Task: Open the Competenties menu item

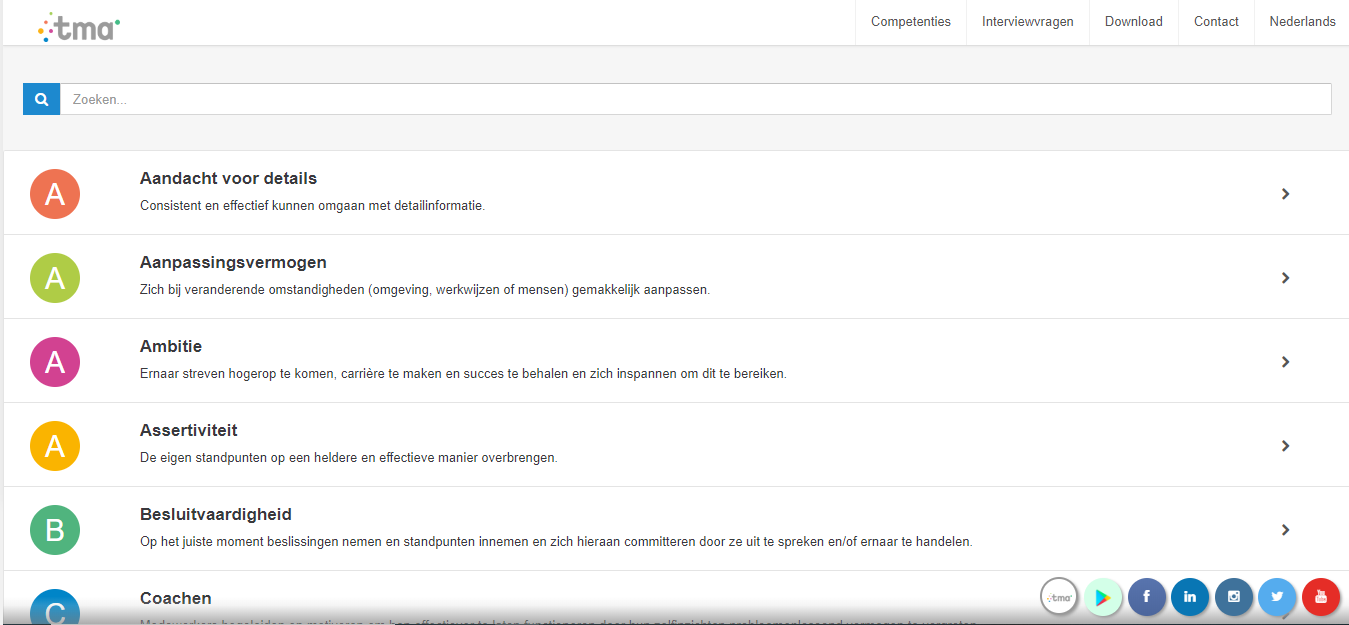Action: [911, 22]
